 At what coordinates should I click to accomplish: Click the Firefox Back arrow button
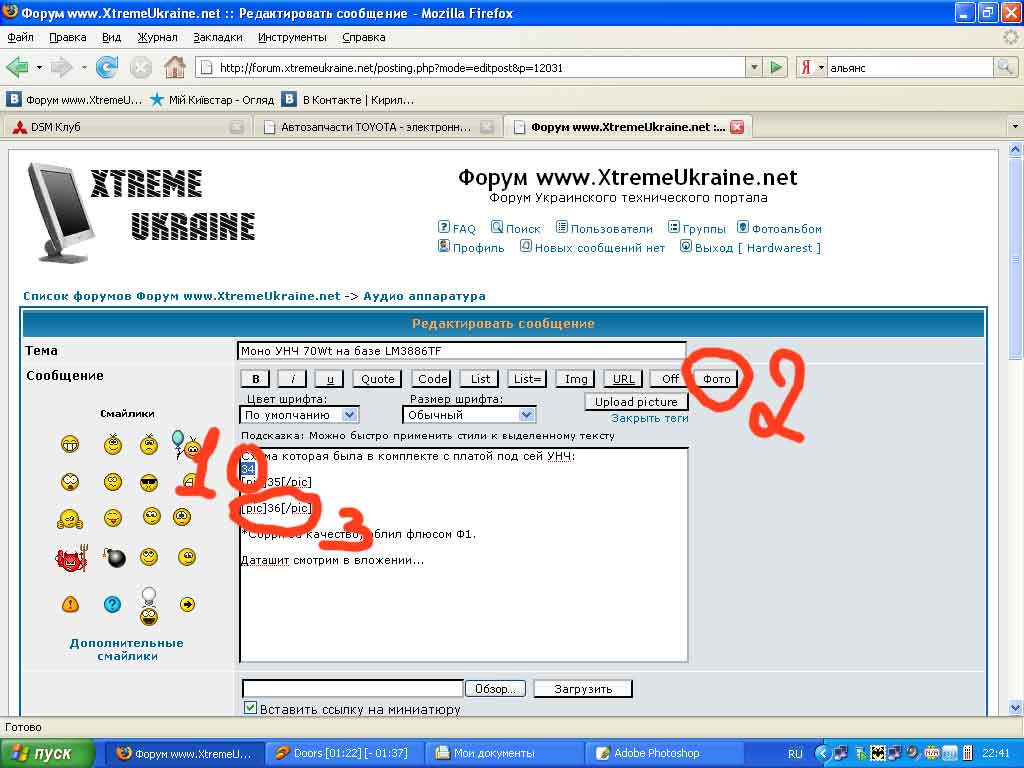click(17, 67)
